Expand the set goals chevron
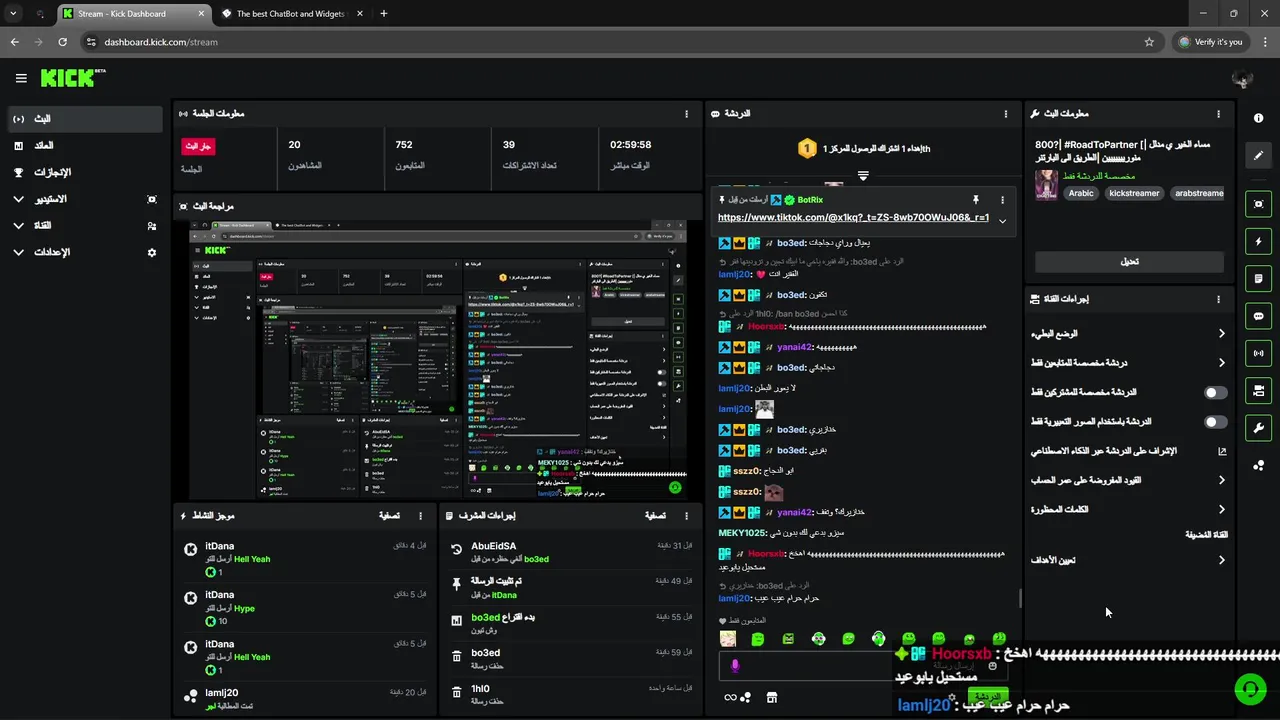1280x720 pixels. point(1221,560)
